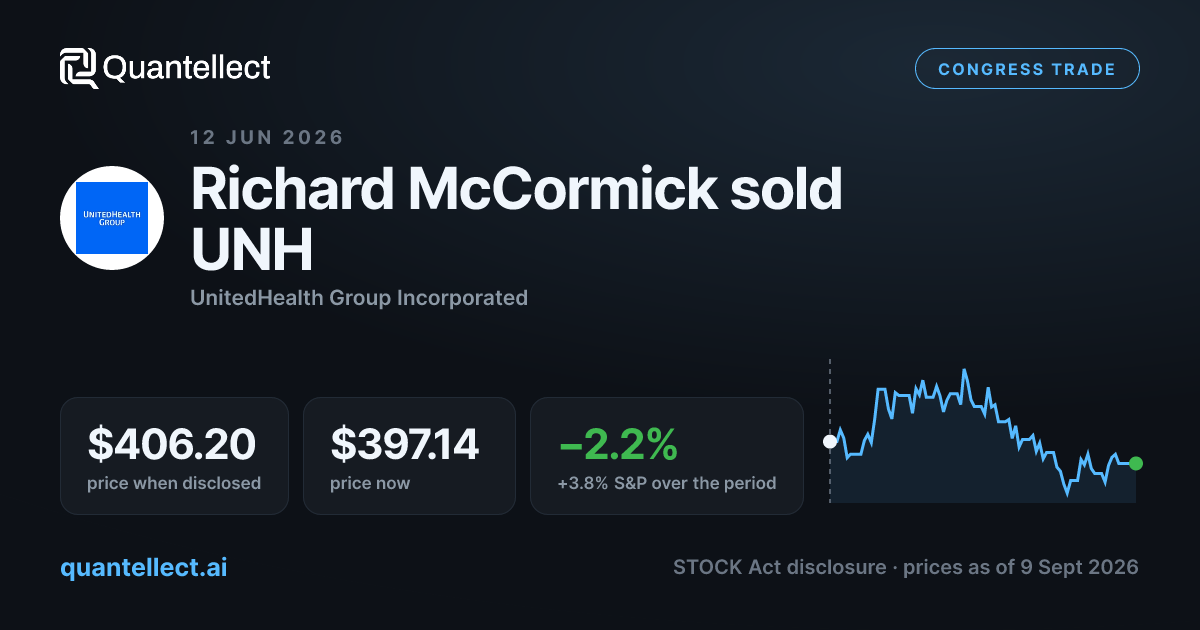Select the −2.2% performance card

coord(667,456)
